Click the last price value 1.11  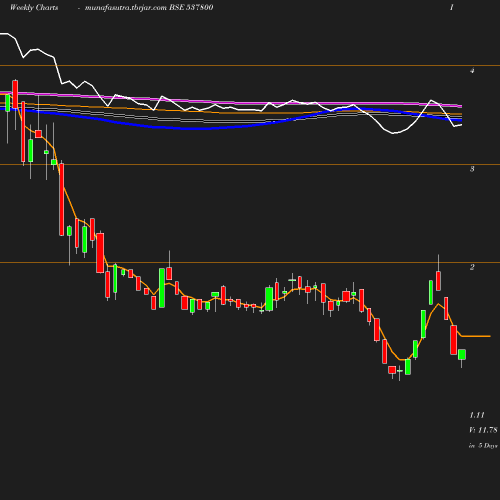click(477, 415)
